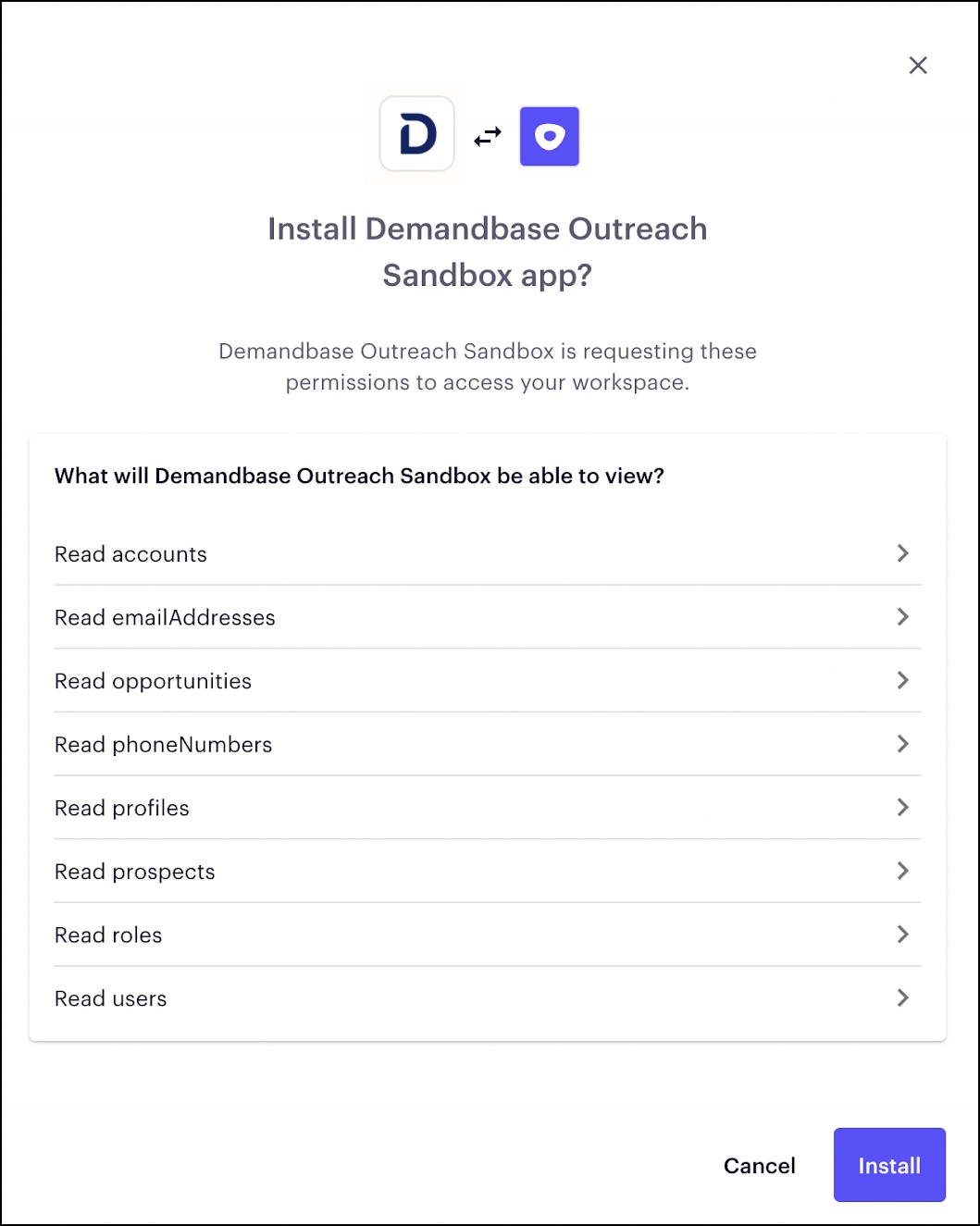Expand the Read accounts chevron
The height and width of the screenshot is (1226, 980).
click(x=903, y=553)
